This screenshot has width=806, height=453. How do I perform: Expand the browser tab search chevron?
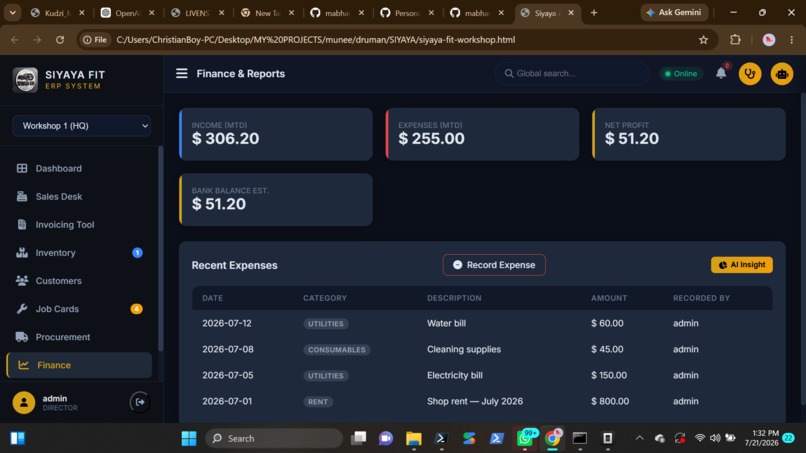click(12, 12)
